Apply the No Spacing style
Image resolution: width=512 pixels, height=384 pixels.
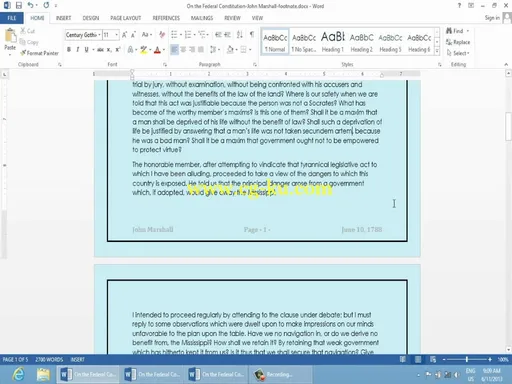point(304,42)
